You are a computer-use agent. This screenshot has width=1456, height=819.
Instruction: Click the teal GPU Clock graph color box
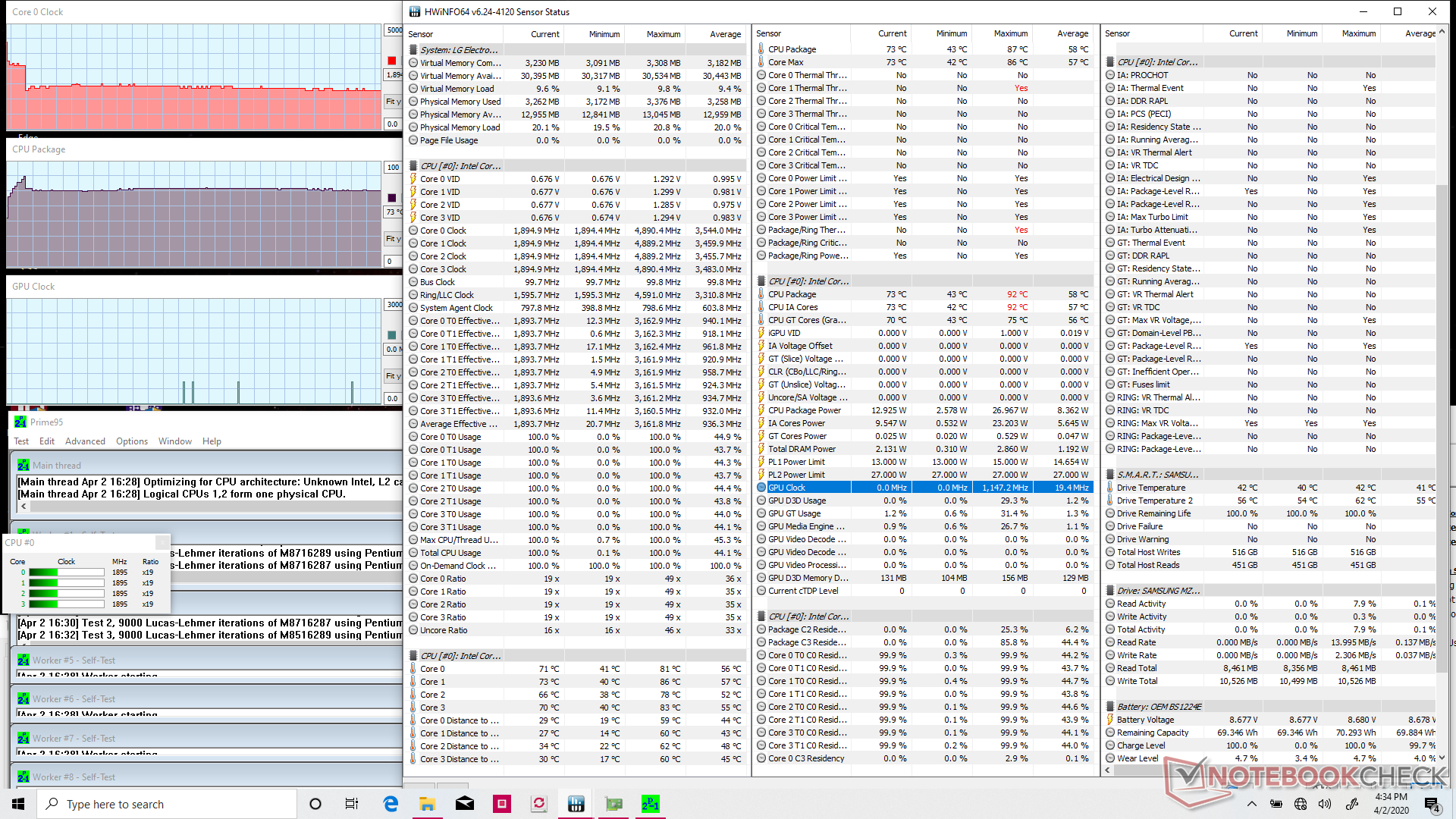coord(392,335)
